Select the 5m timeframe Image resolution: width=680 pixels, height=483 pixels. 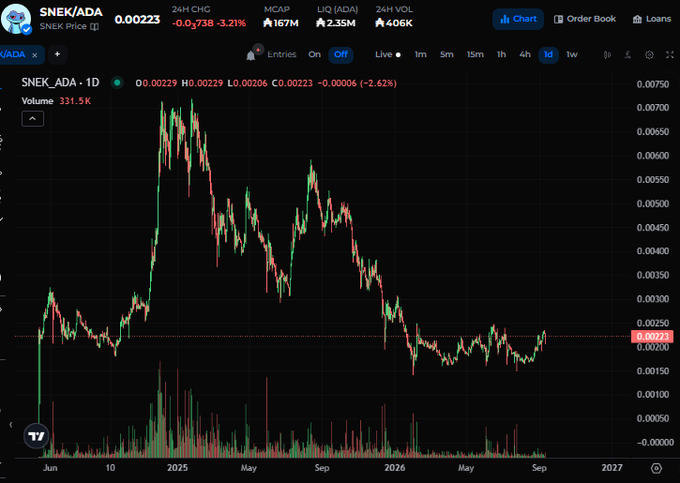coord(447,55)
